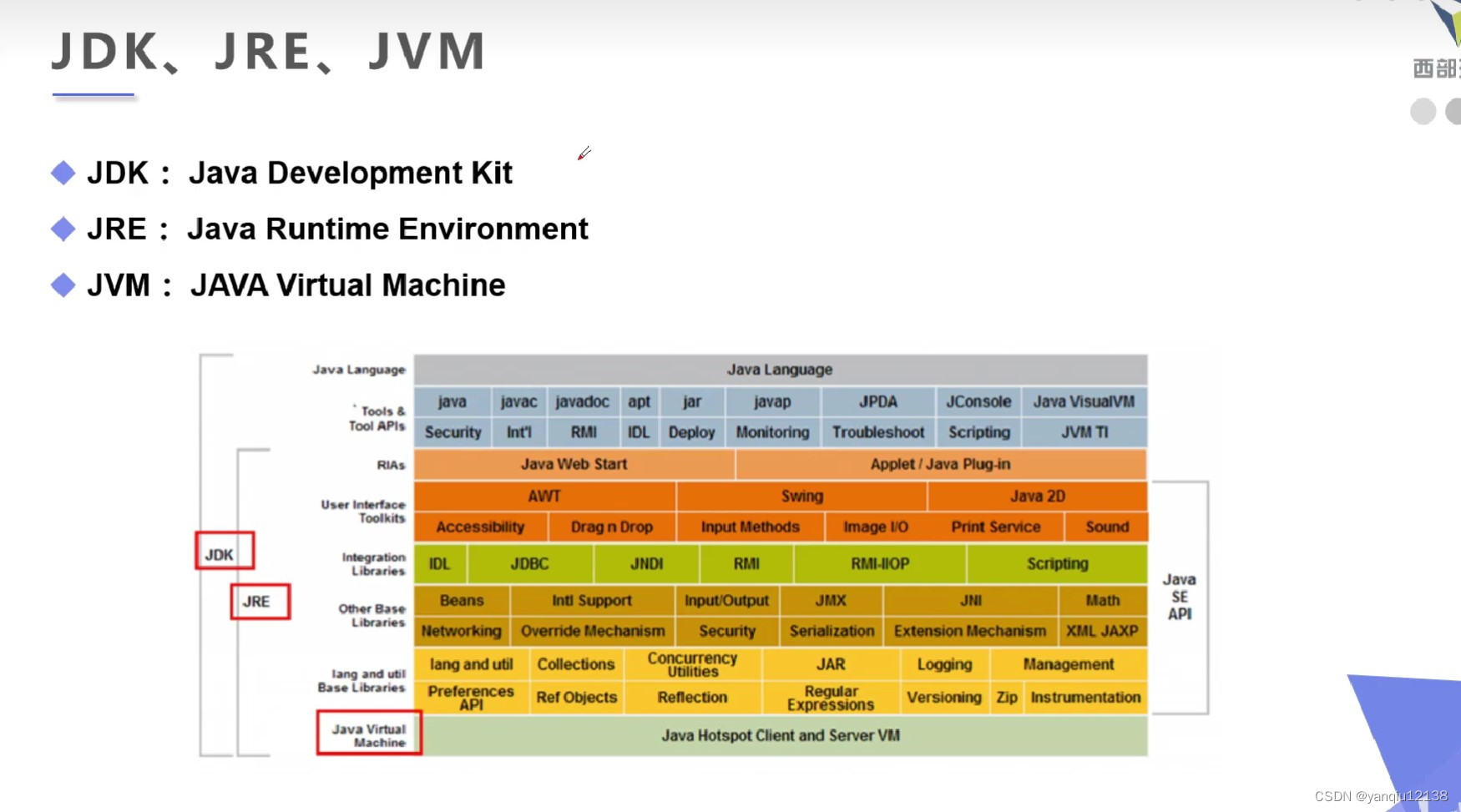This screenshot has width=1461, height=812.
Task: Click the "apt" tool cell
Action: click(640, 401)
